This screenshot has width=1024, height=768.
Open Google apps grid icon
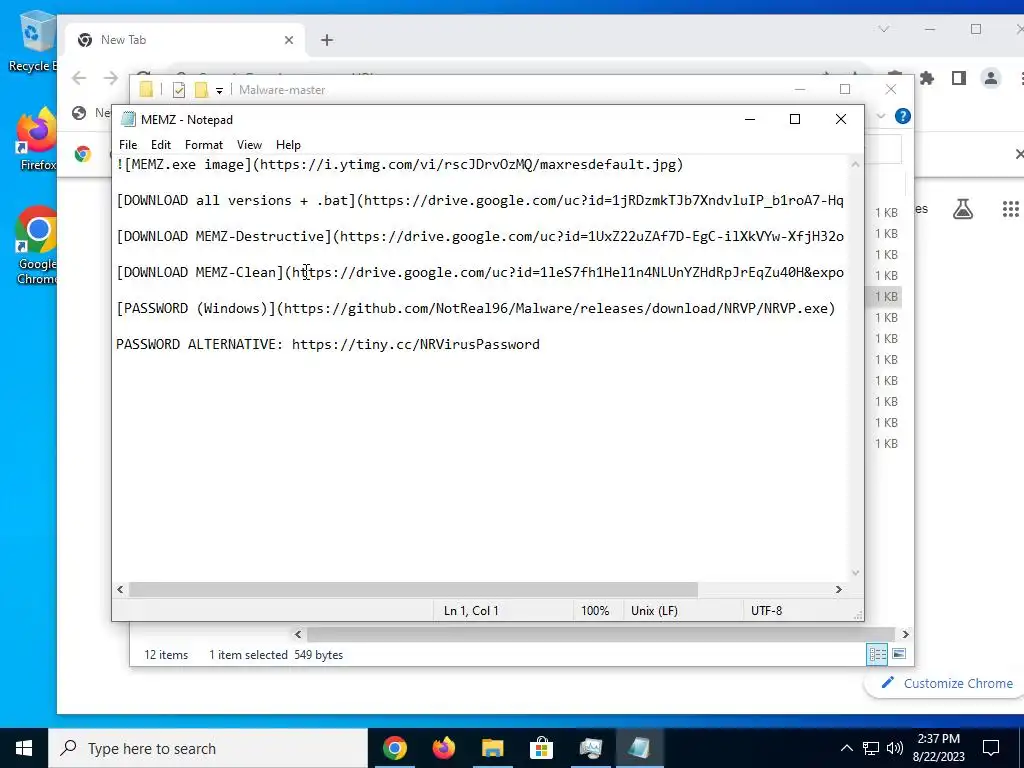(x=1010, y=209)
